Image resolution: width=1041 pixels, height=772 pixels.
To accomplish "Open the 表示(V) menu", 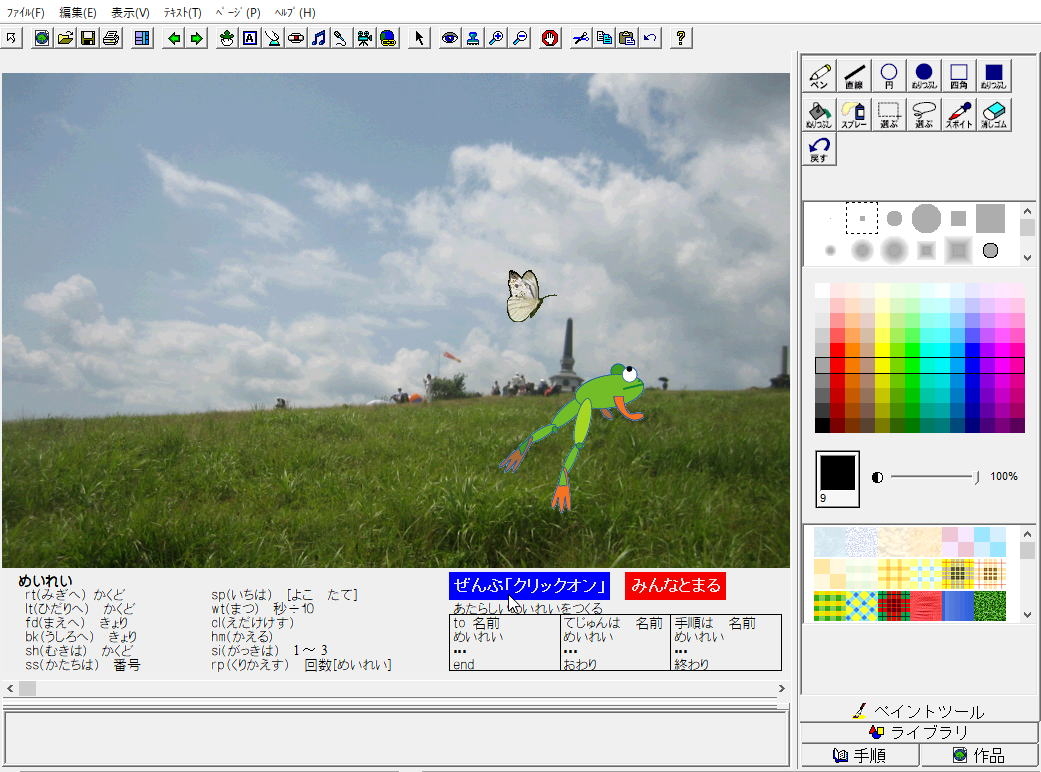I will tap(130, 13).
